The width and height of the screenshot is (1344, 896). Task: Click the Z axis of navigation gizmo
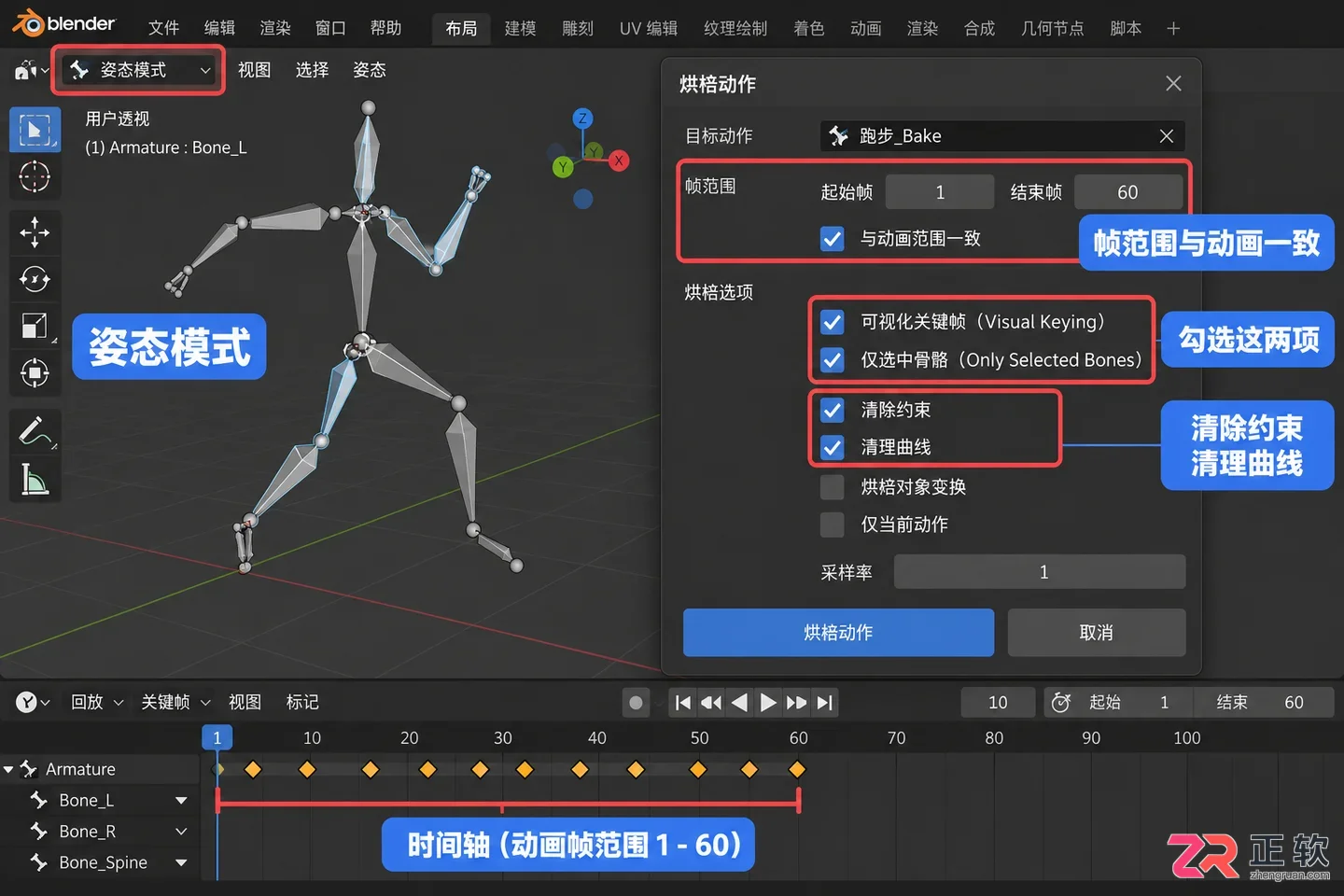582,119
